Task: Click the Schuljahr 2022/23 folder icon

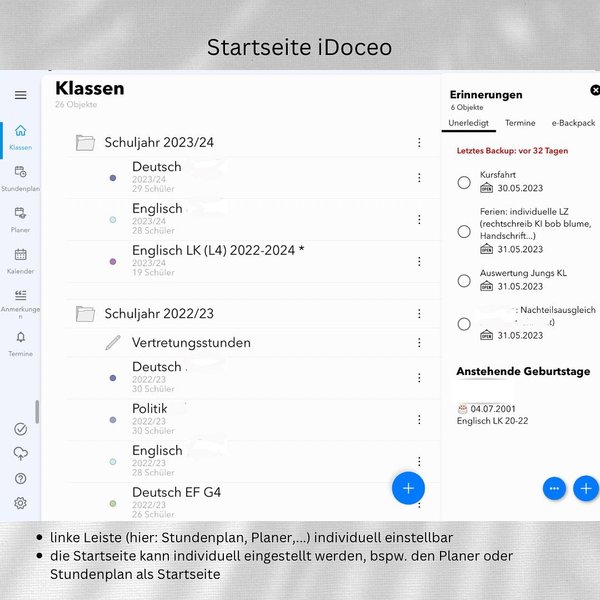Action: click(85, 314)
